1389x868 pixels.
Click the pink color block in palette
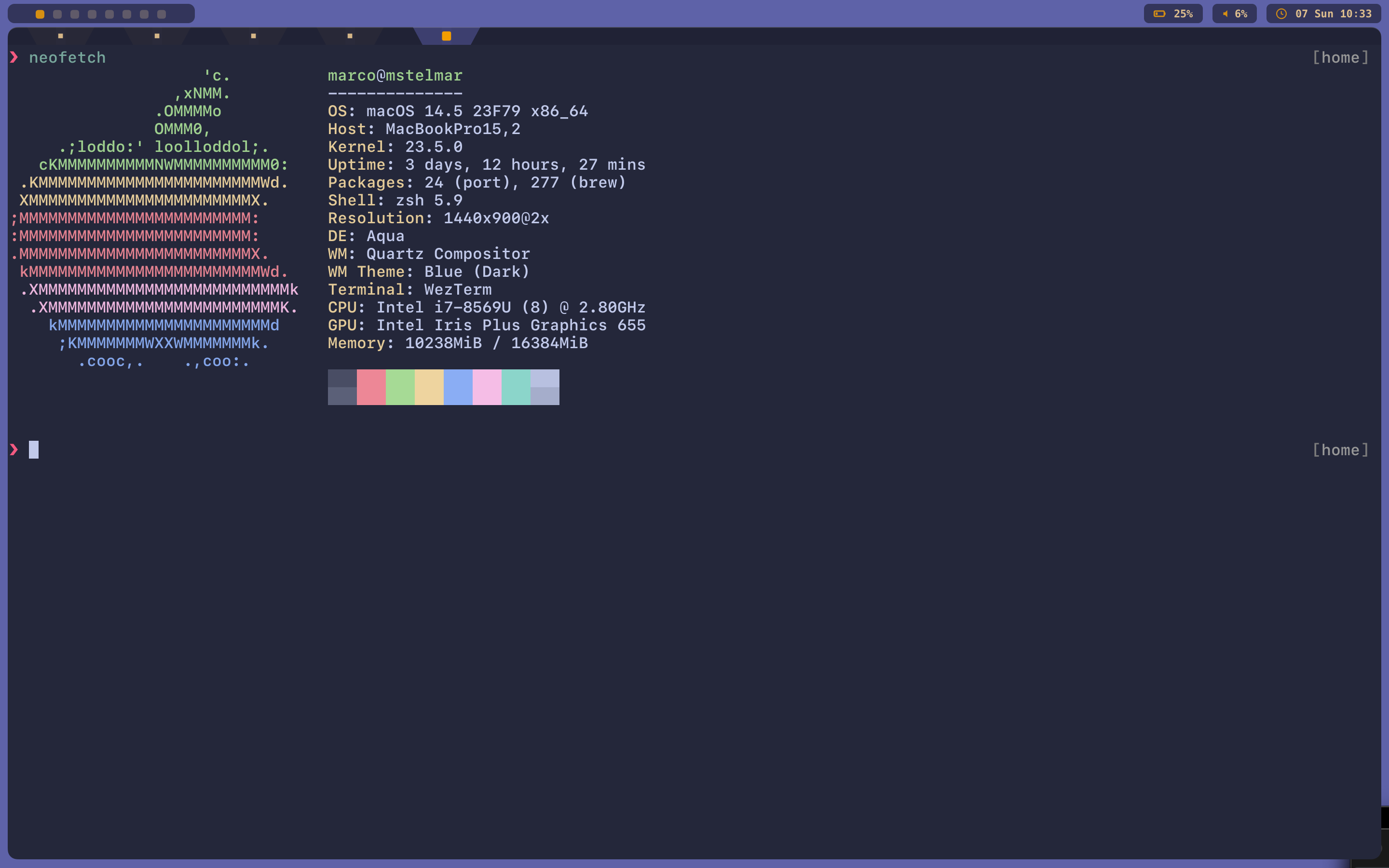click(487, 387)
